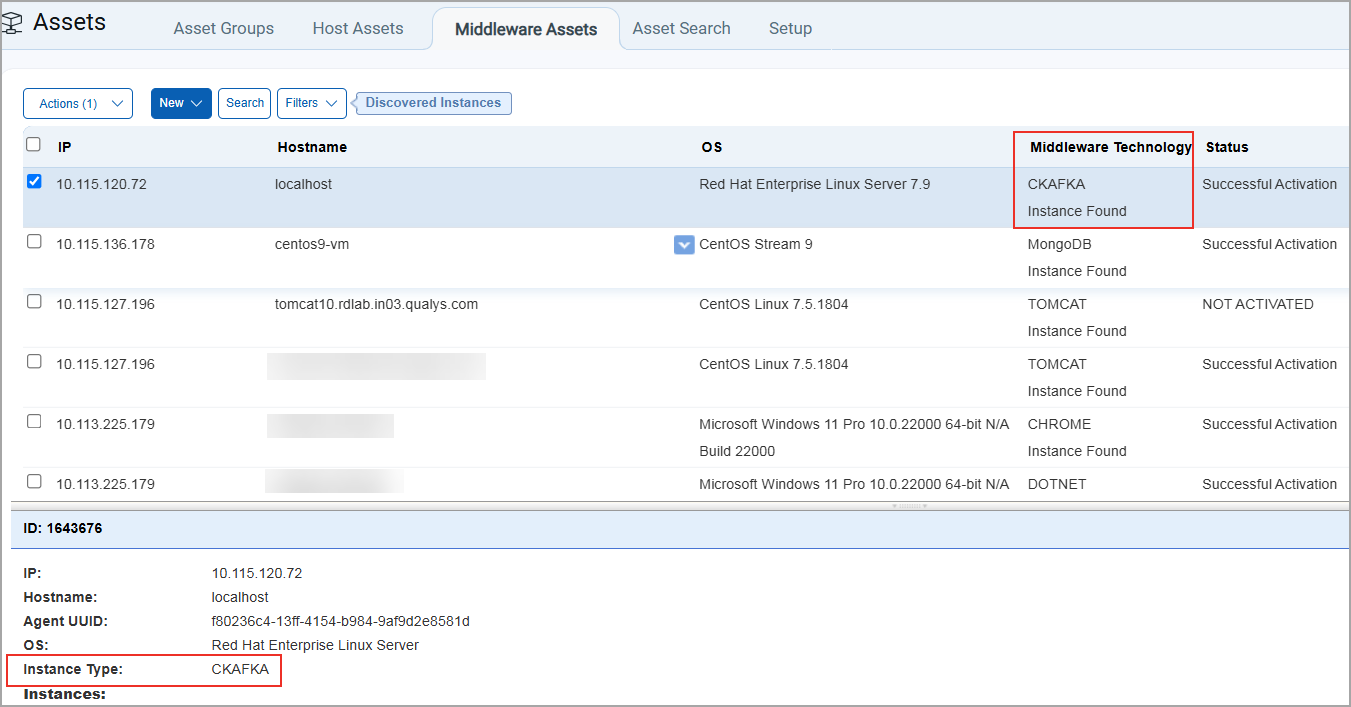Image resolution: width=1351 pixels, height=707 pixels.
Task: Click the Search button
Action: [x=244, y=103]
